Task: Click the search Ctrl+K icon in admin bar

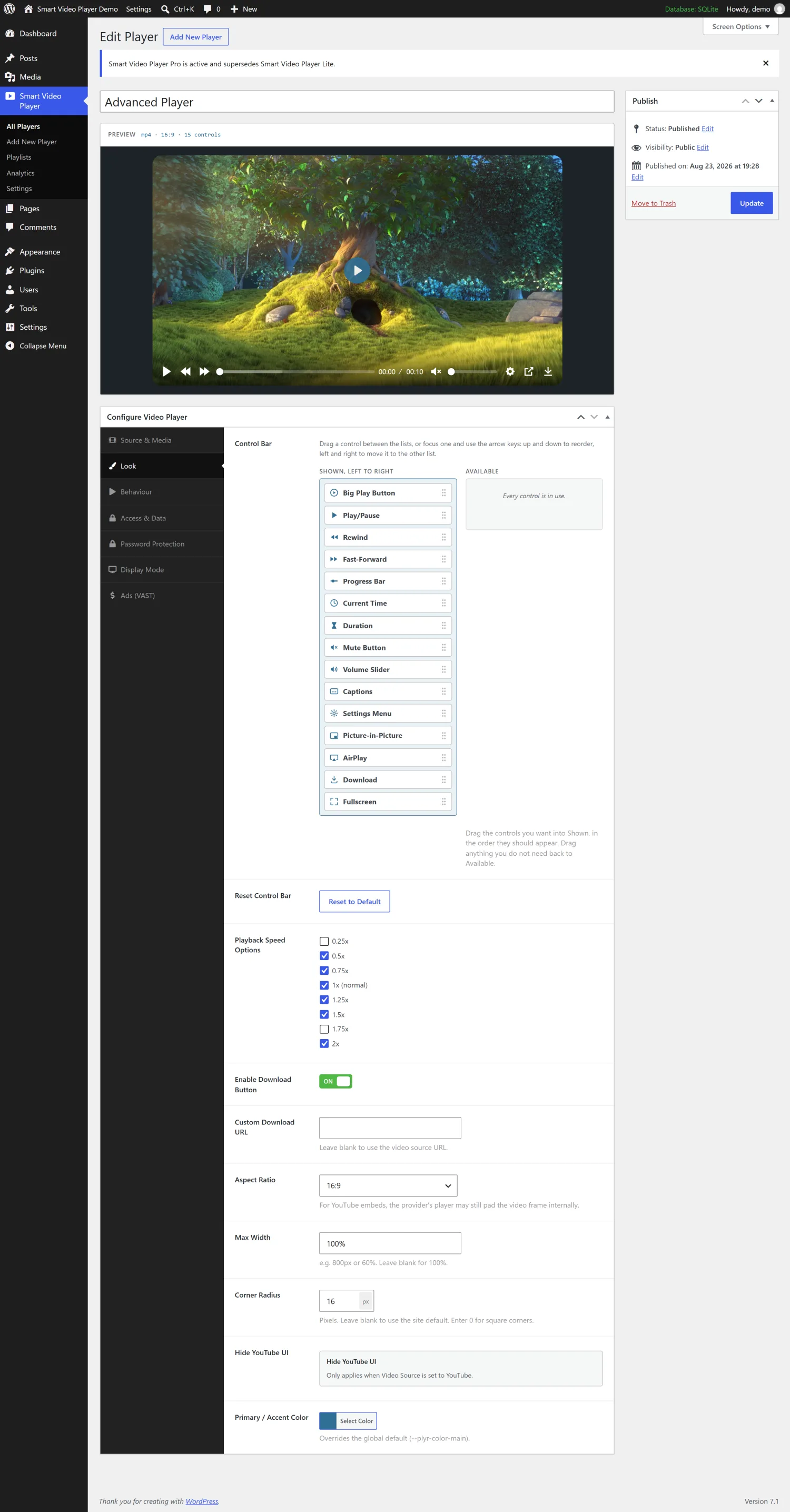Action: pos(165,9)
